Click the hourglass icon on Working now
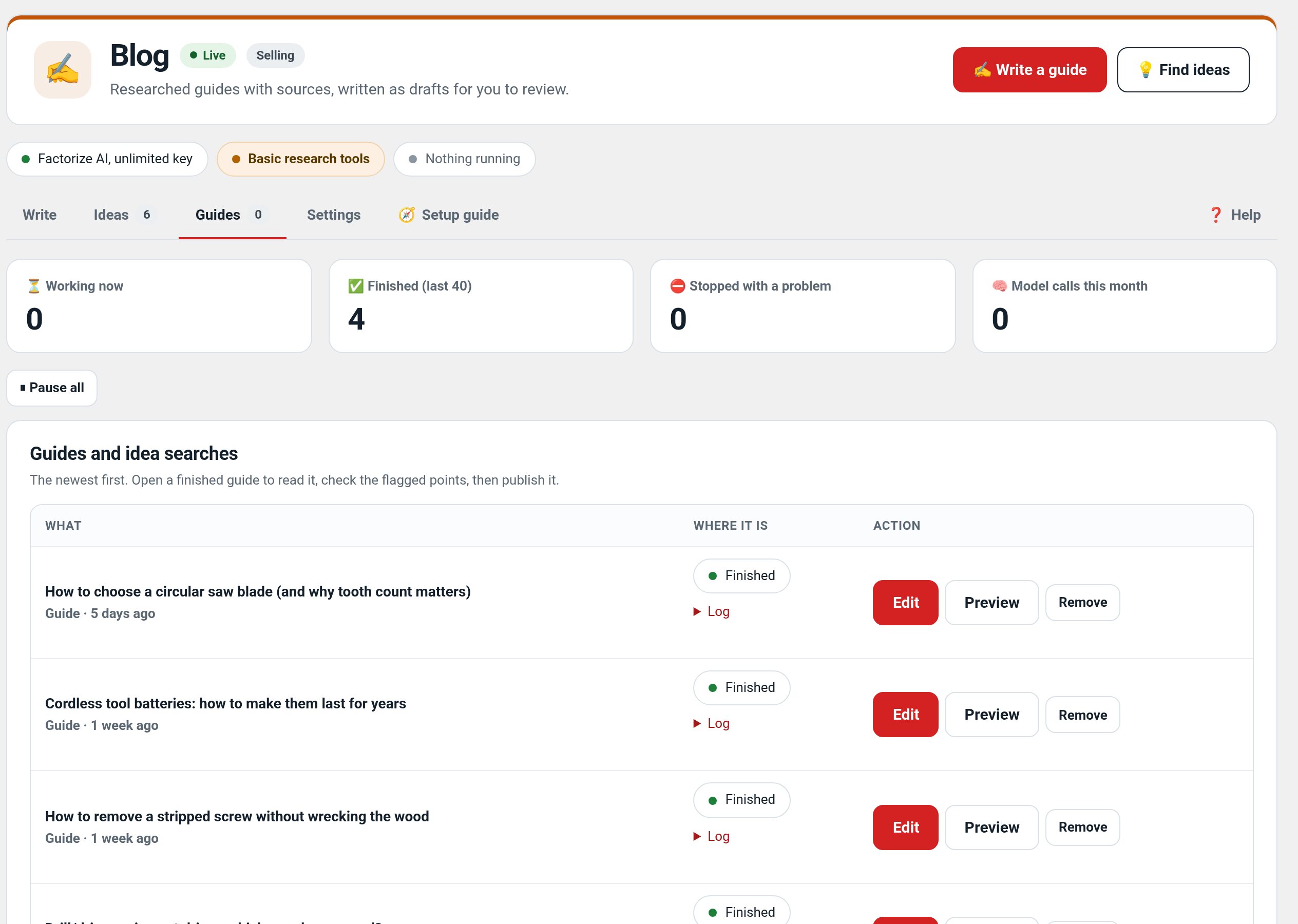Viewport: 1298px width, 924px height. [x=34, y=285]
